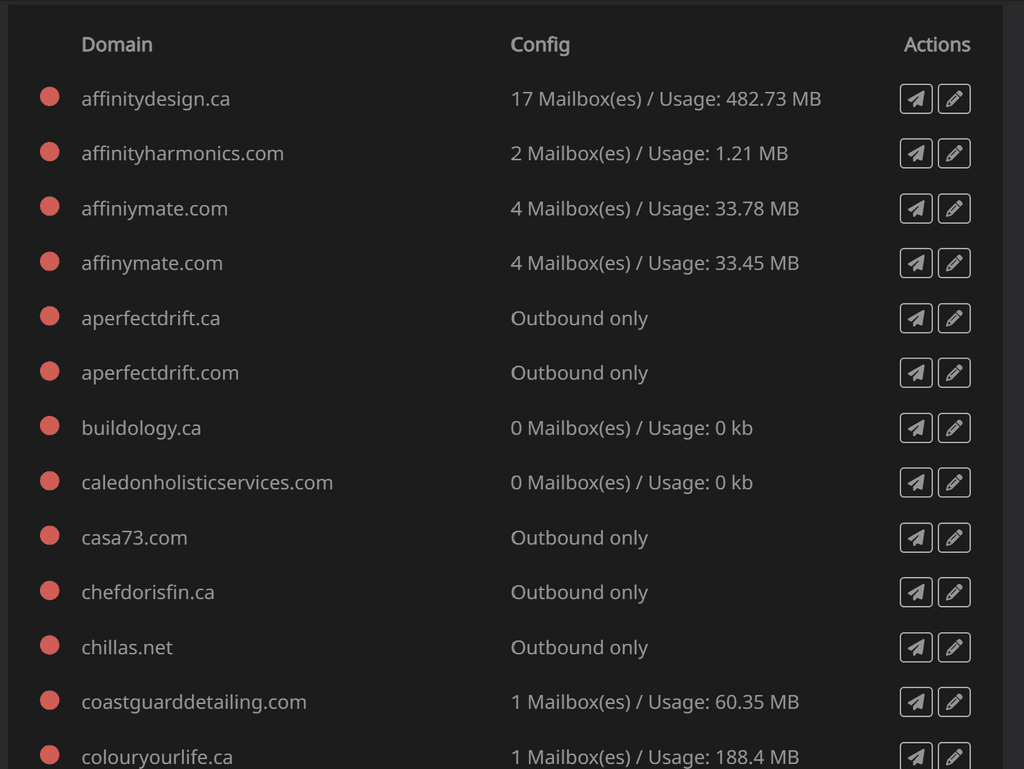
Task: Click the Domain column header
Action: (x=117, y=44)
